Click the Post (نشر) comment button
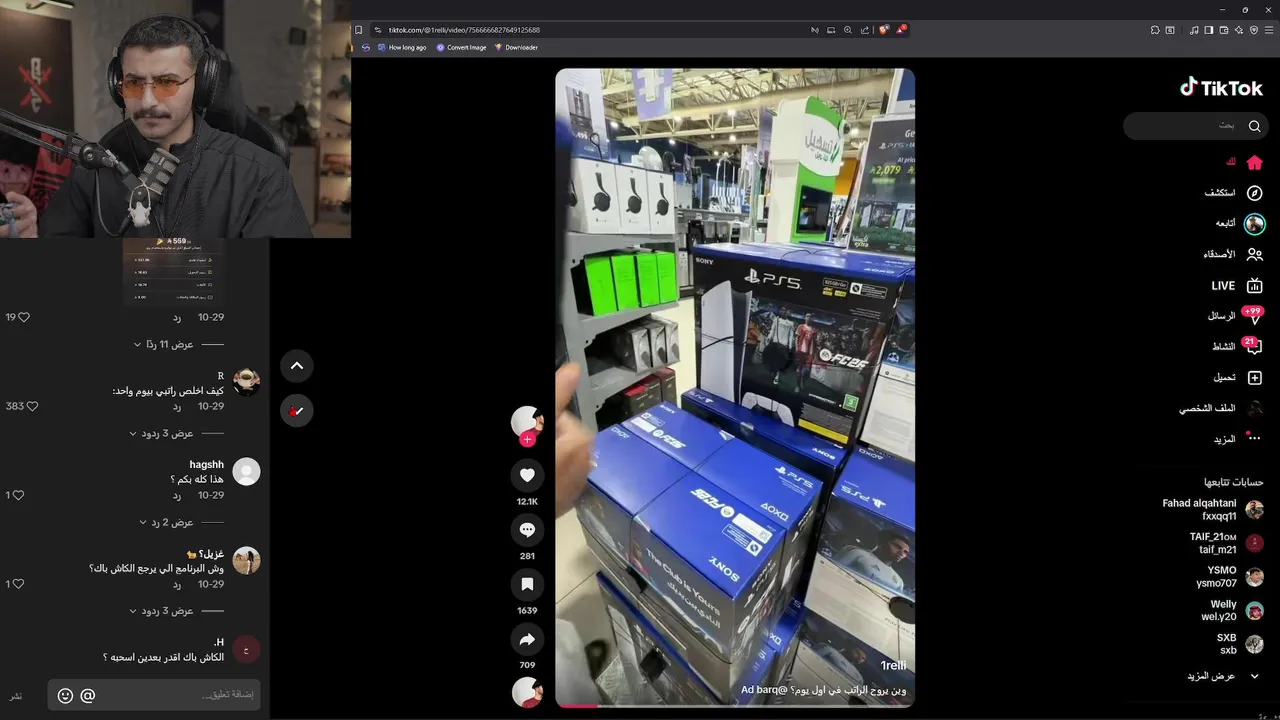1280x720 pixels. coord(16,696)
